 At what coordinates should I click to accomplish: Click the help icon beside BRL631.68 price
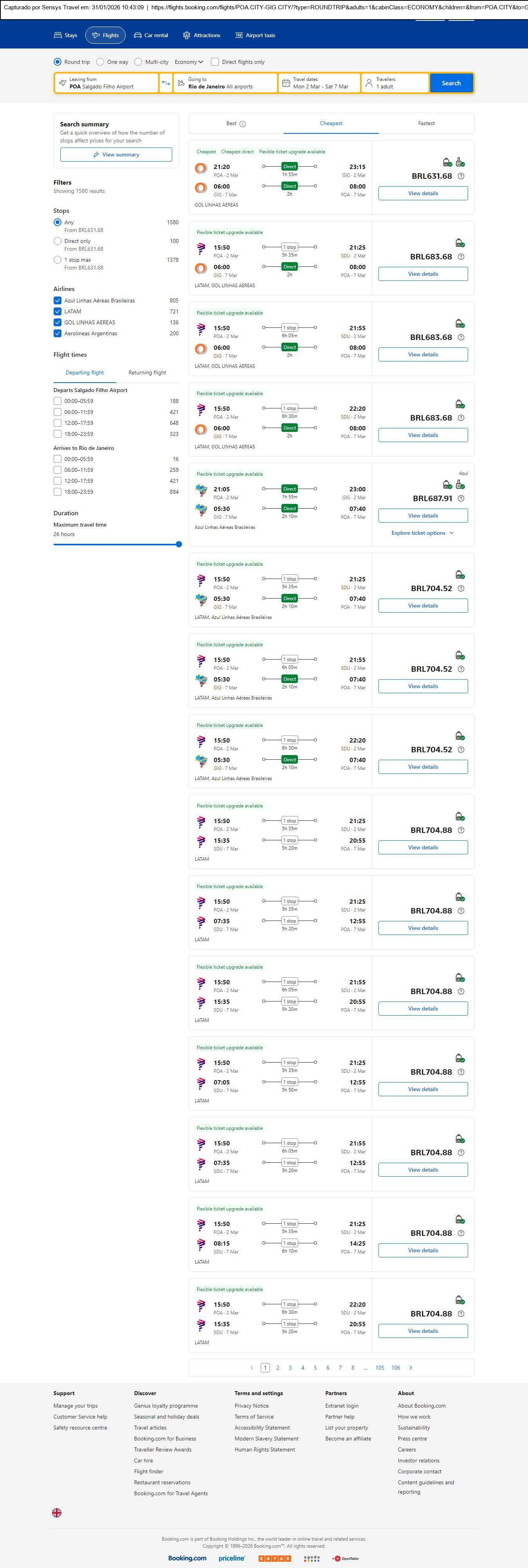(x=461, y=176)
